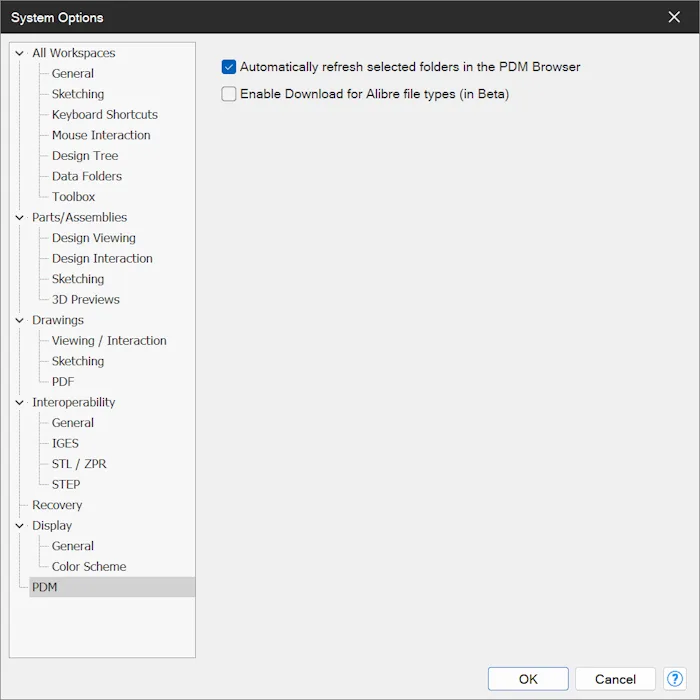
Task: Click the Parts/Assemblies label
Action: [79, 217]
